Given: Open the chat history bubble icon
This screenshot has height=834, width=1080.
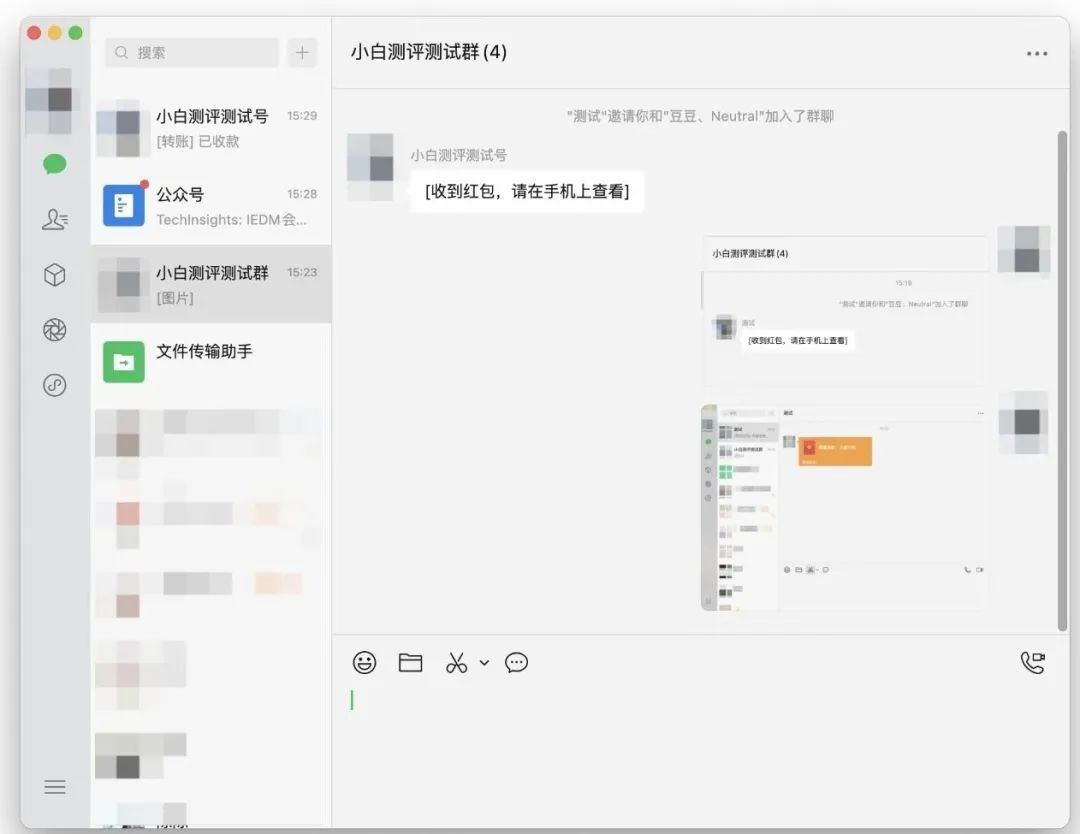Looking at the screenshot, I should [x=516, y=662].
